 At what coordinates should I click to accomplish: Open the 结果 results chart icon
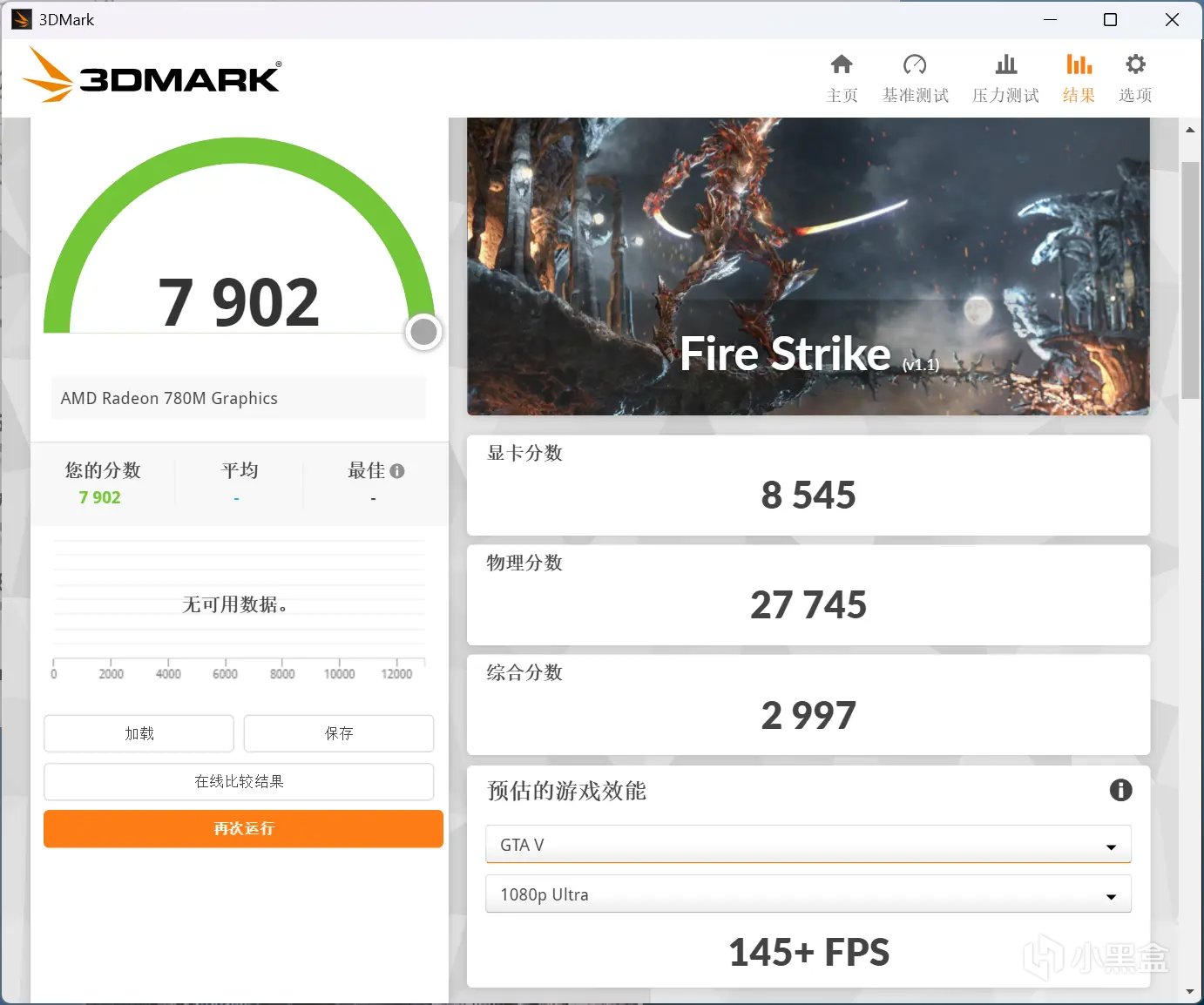1079,64
